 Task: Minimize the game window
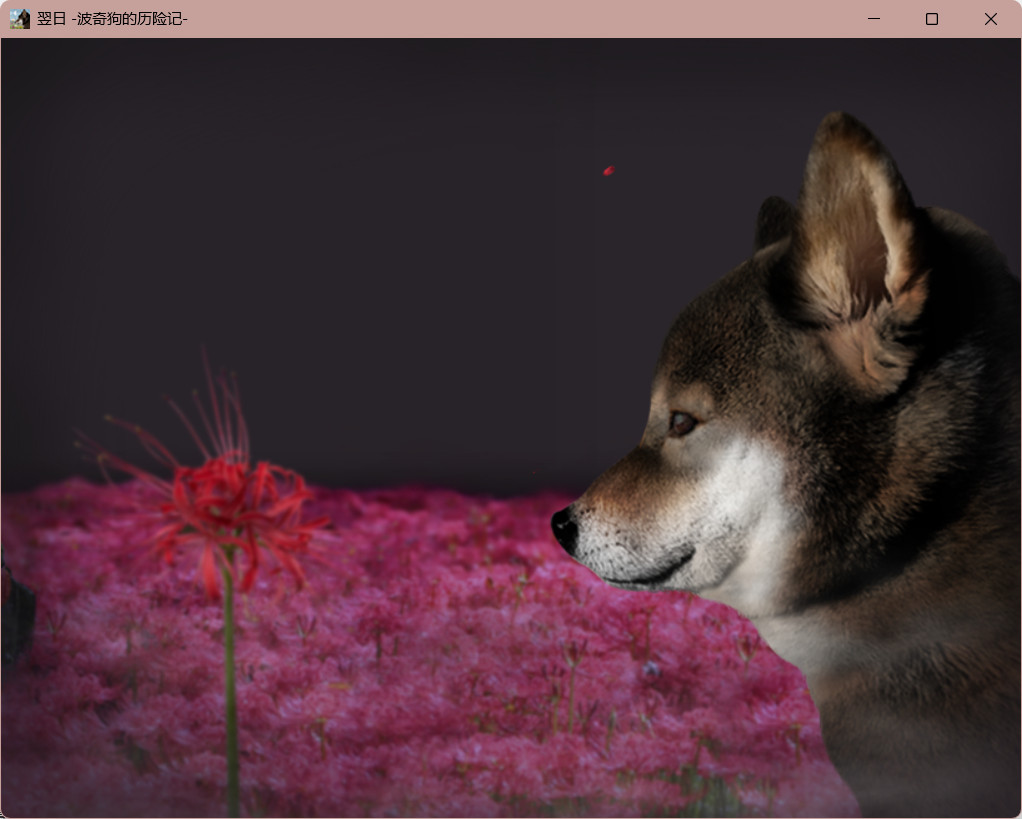pyautogui.click(x=873, y=19)
